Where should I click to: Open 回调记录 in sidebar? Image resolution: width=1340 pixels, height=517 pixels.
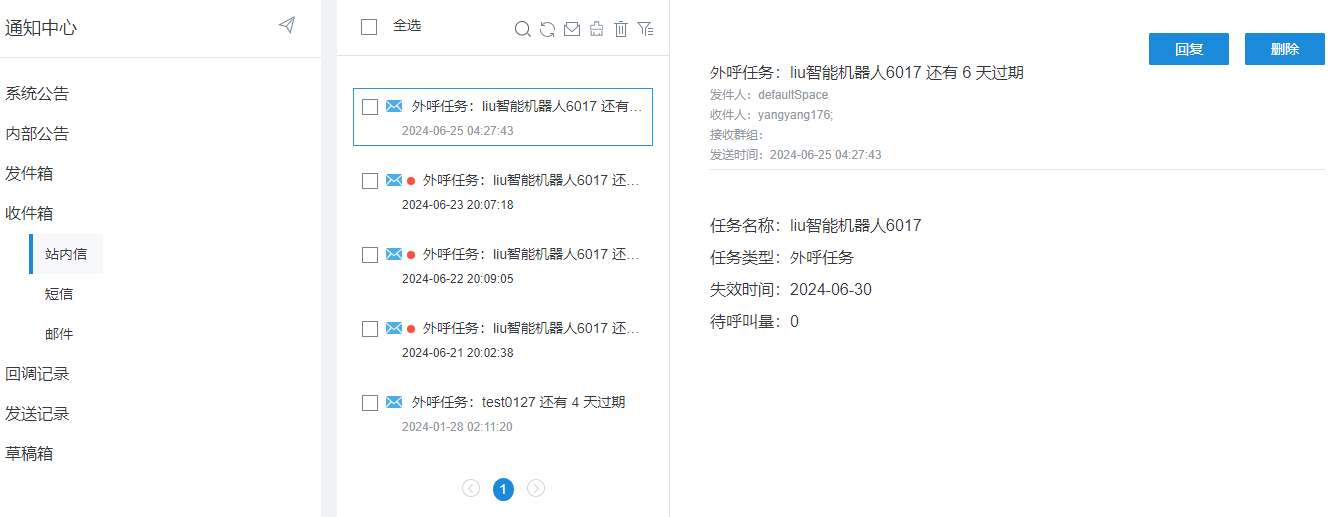(37, 374)
